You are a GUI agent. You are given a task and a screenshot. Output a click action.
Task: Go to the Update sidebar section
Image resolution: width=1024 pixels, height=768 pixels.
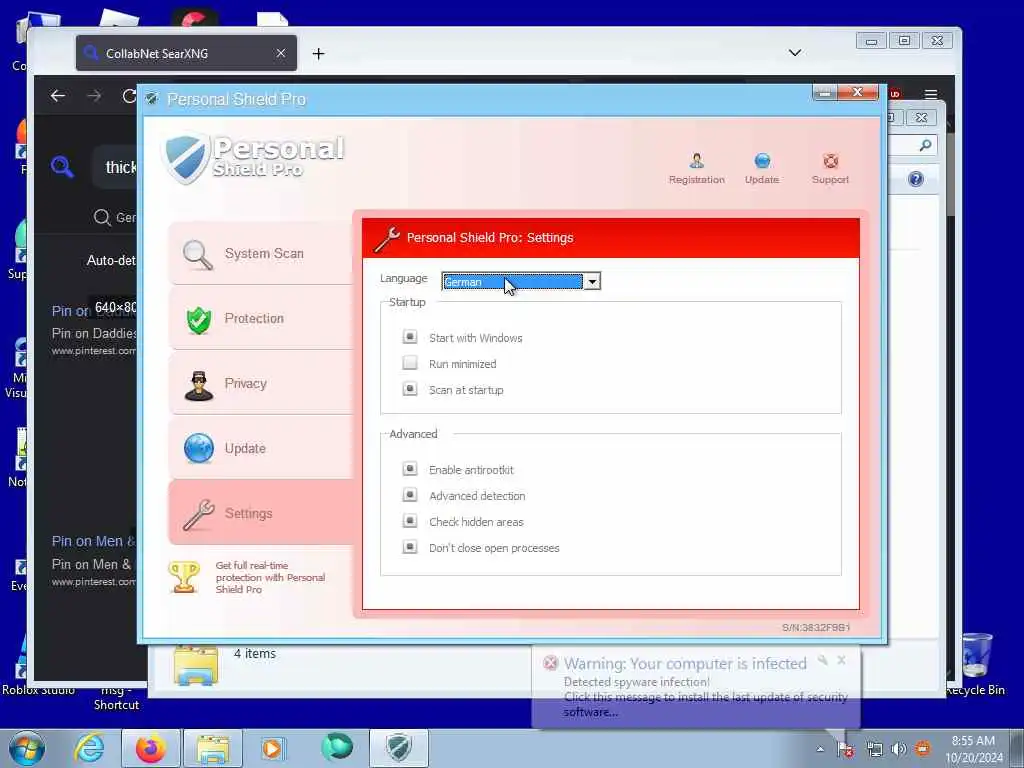click(261, 449)
